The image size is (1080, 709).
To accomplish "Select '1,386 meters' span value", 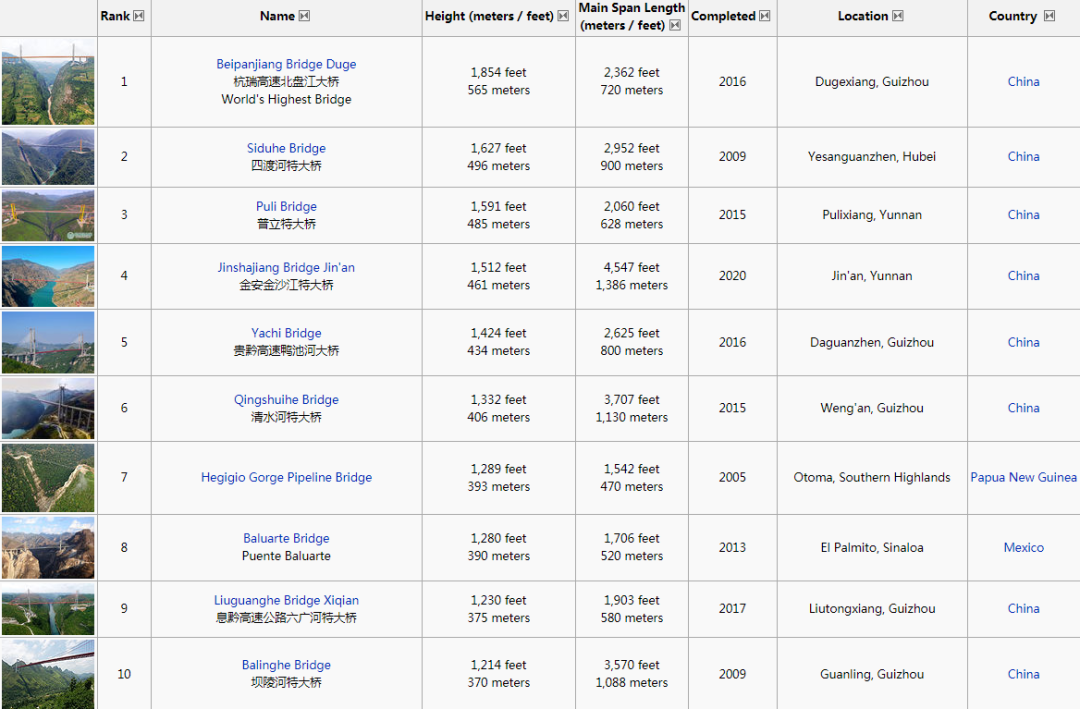I will point(632,285).
